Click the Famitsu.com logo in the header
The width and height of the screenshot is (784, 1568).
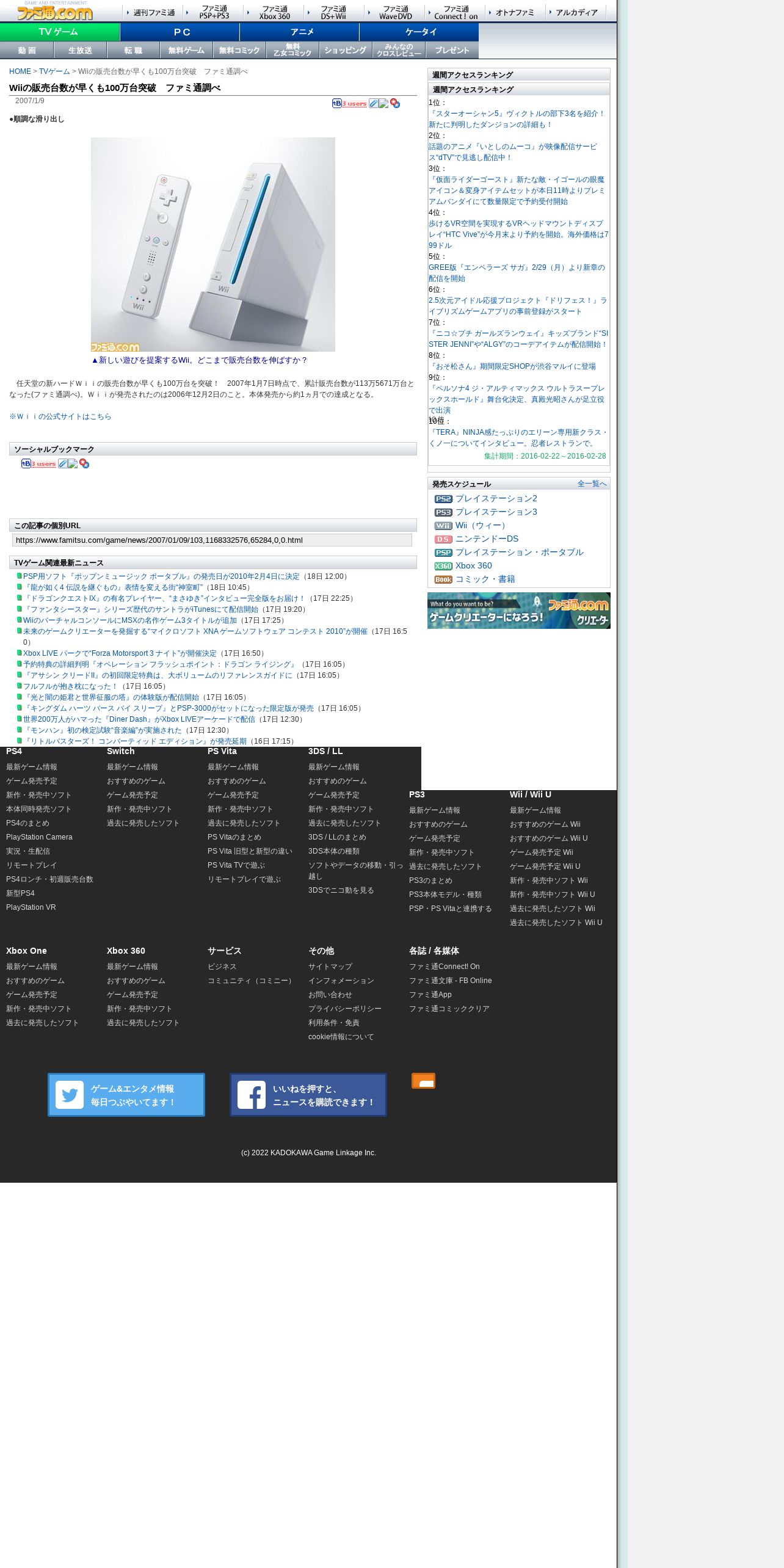pos(55,11)
